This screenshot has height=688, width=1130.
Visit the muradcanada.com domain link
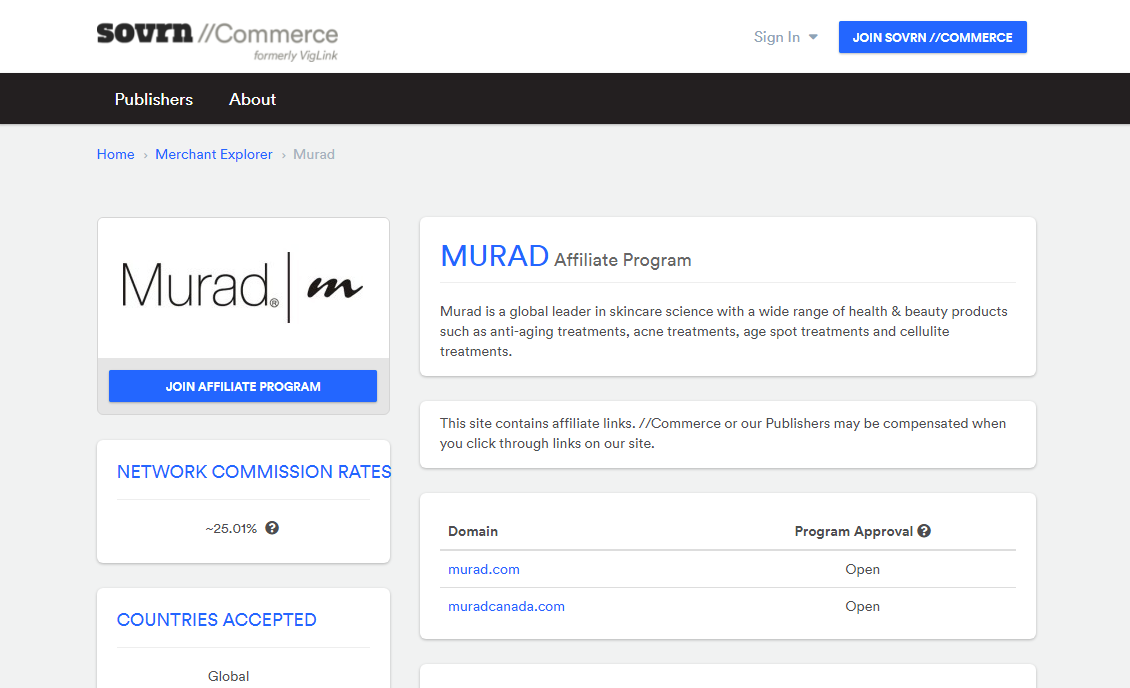click(x=506, y=606)
